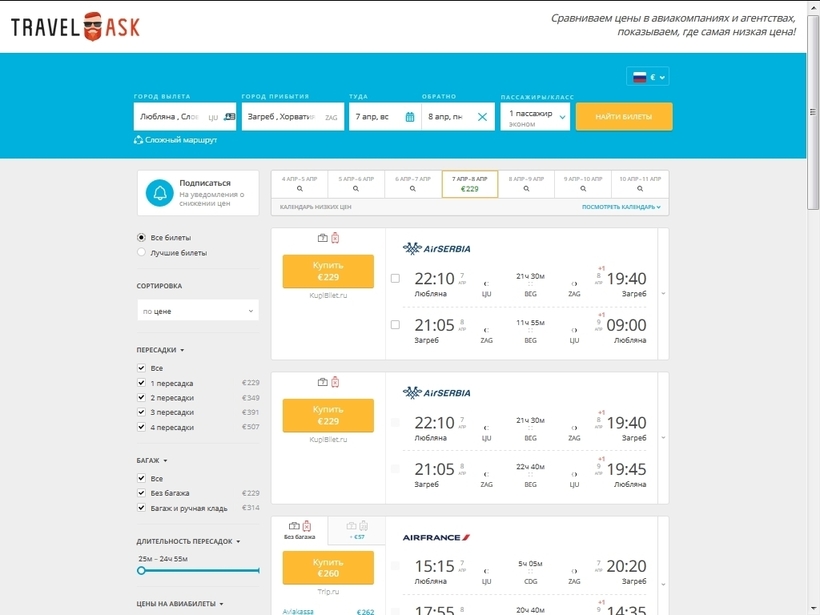Switch to the '+ €57' baggage tab
This screenshot has width=820, height=615.
point(357,530)
